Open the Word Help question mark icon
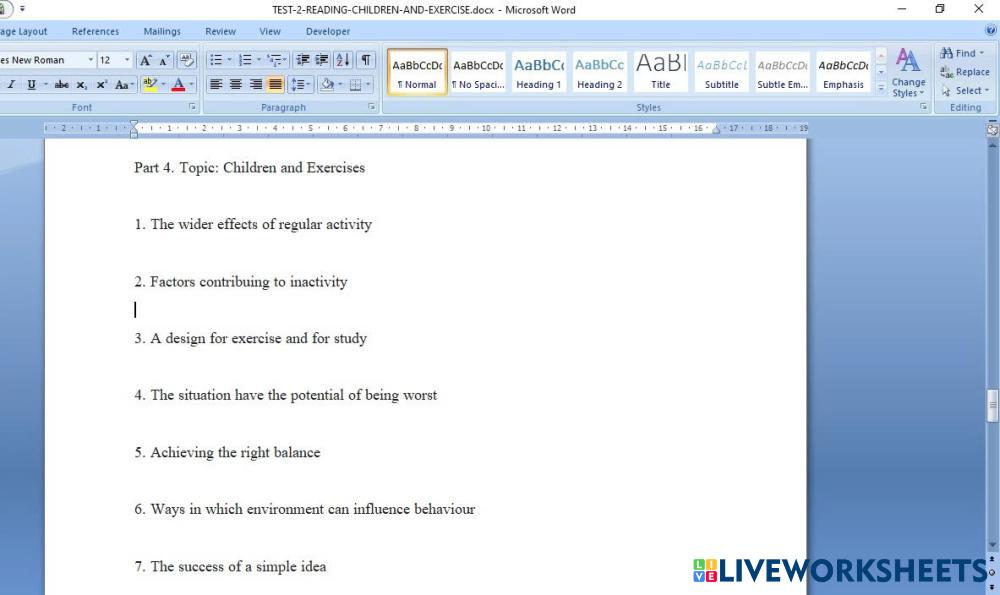The image size is (1000, 595). (x=990, y=31)
